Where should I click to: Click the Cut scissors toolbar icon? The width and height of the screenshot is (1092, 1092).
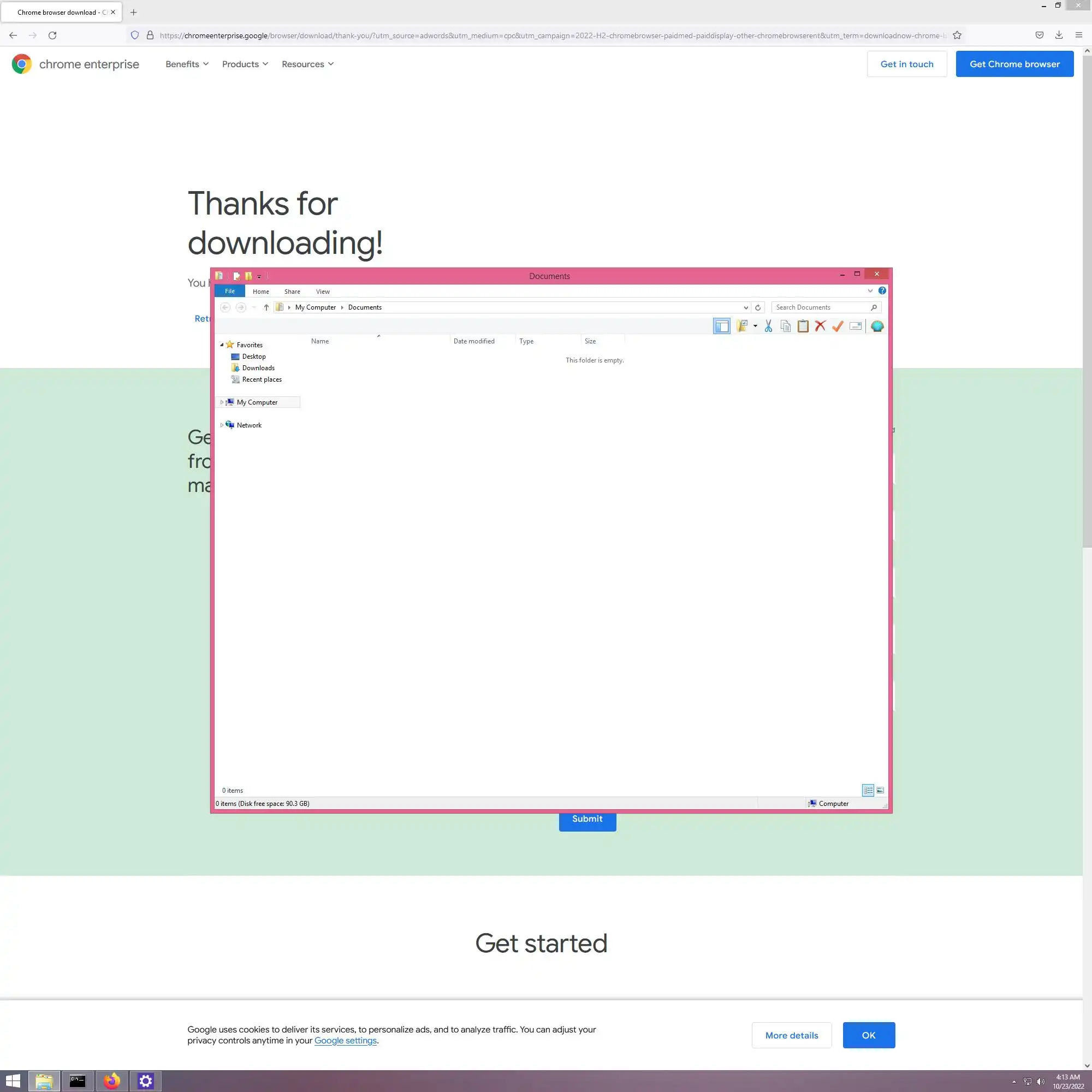tap(768, 326)
